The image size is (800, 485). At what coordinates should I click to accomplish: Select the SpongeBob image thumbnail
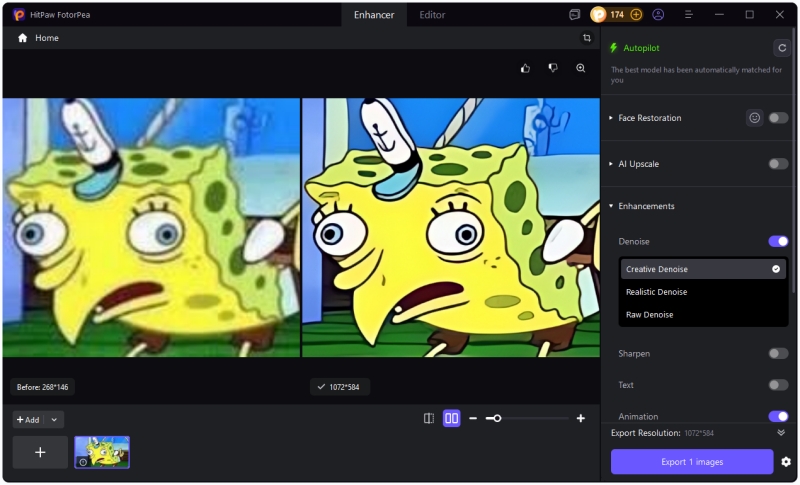click(102, 452)
